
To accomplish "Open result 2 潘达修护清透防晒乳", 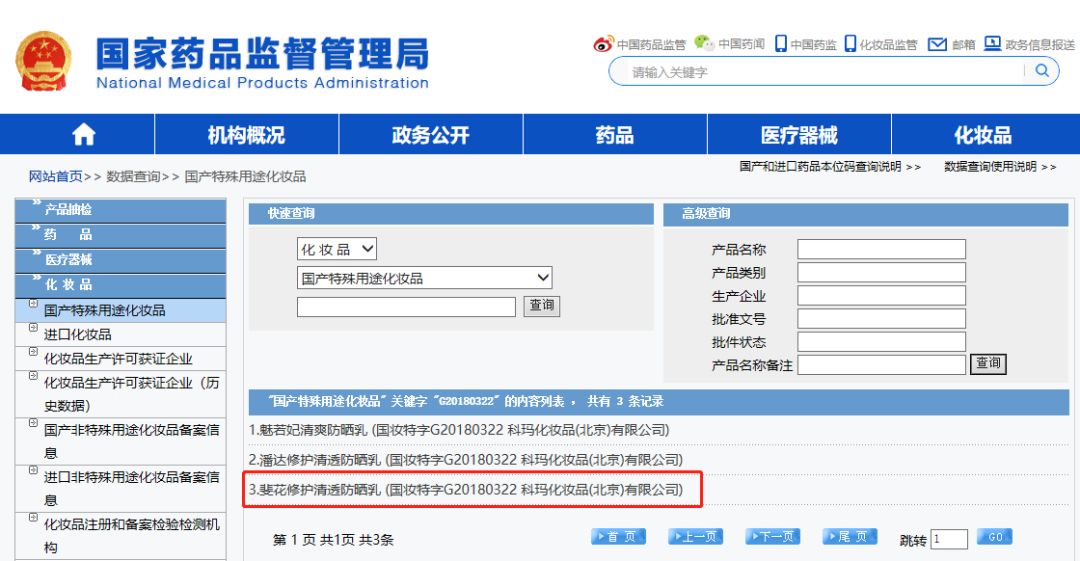I will point(466,460).
